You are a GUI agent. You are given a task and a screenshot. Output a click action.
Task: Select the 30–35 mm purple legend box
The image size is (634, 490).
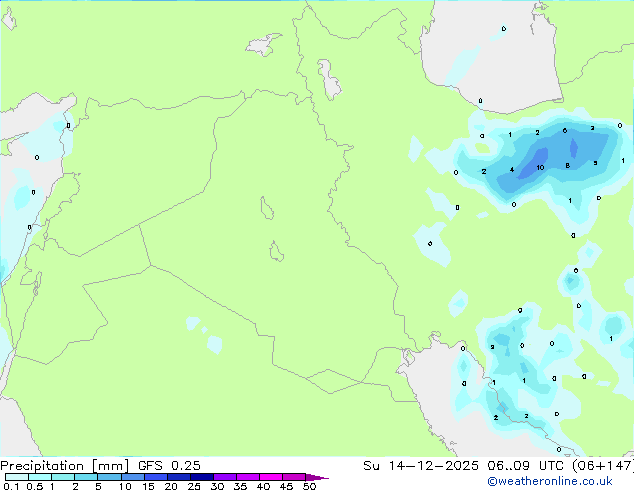[x=224, y=477]
